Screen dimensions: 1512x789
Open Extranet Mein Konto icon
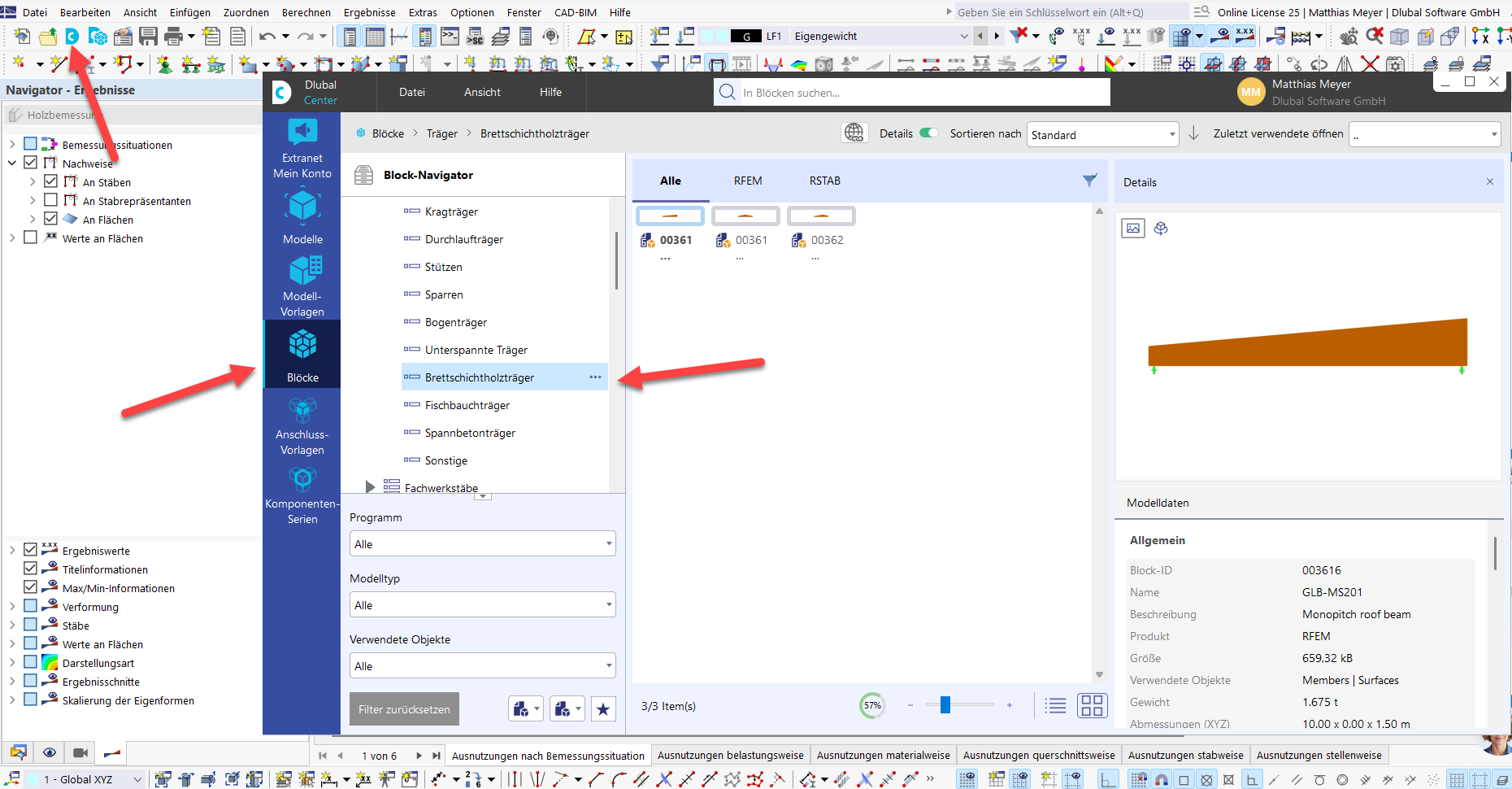302,146
